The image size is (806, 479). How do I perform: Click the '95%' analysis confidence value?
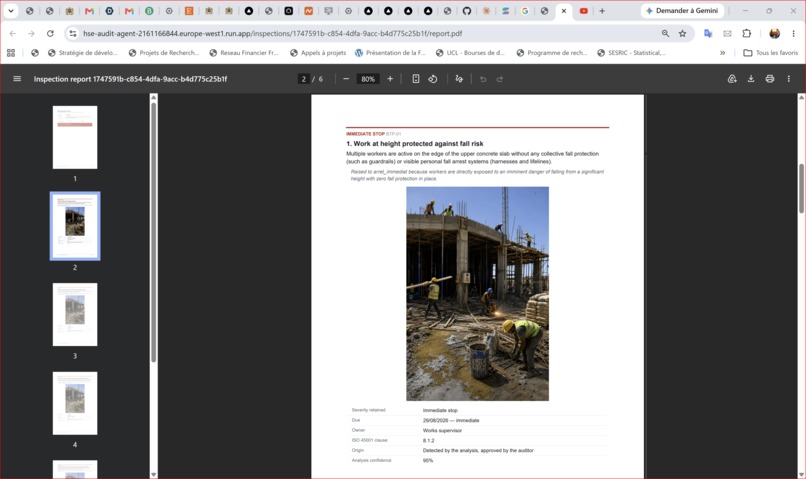[x=428, y=460]
